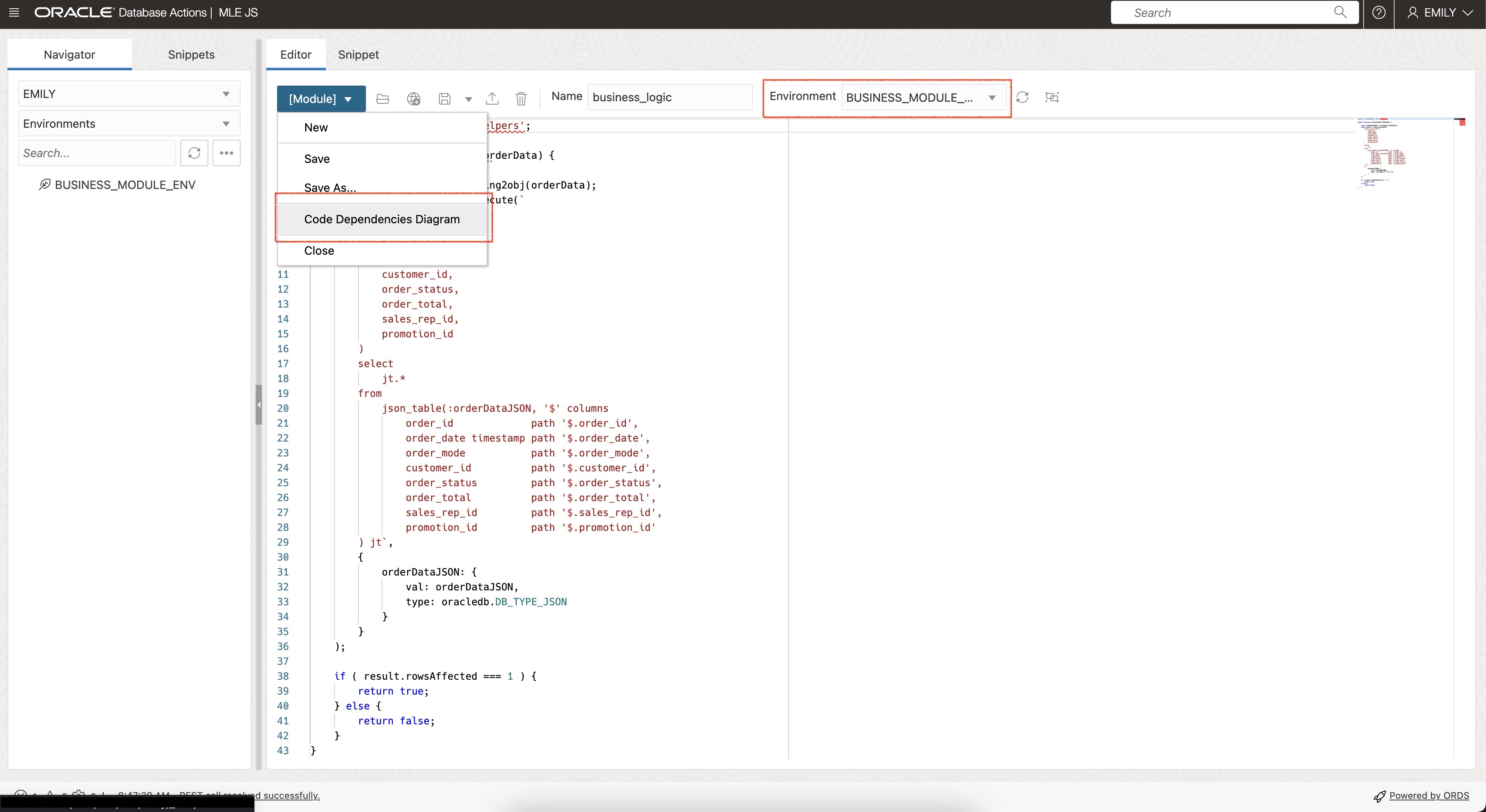This screenshot has width=1486, height=812.
Task: Open the help icon in the header
Action: 1379,12
